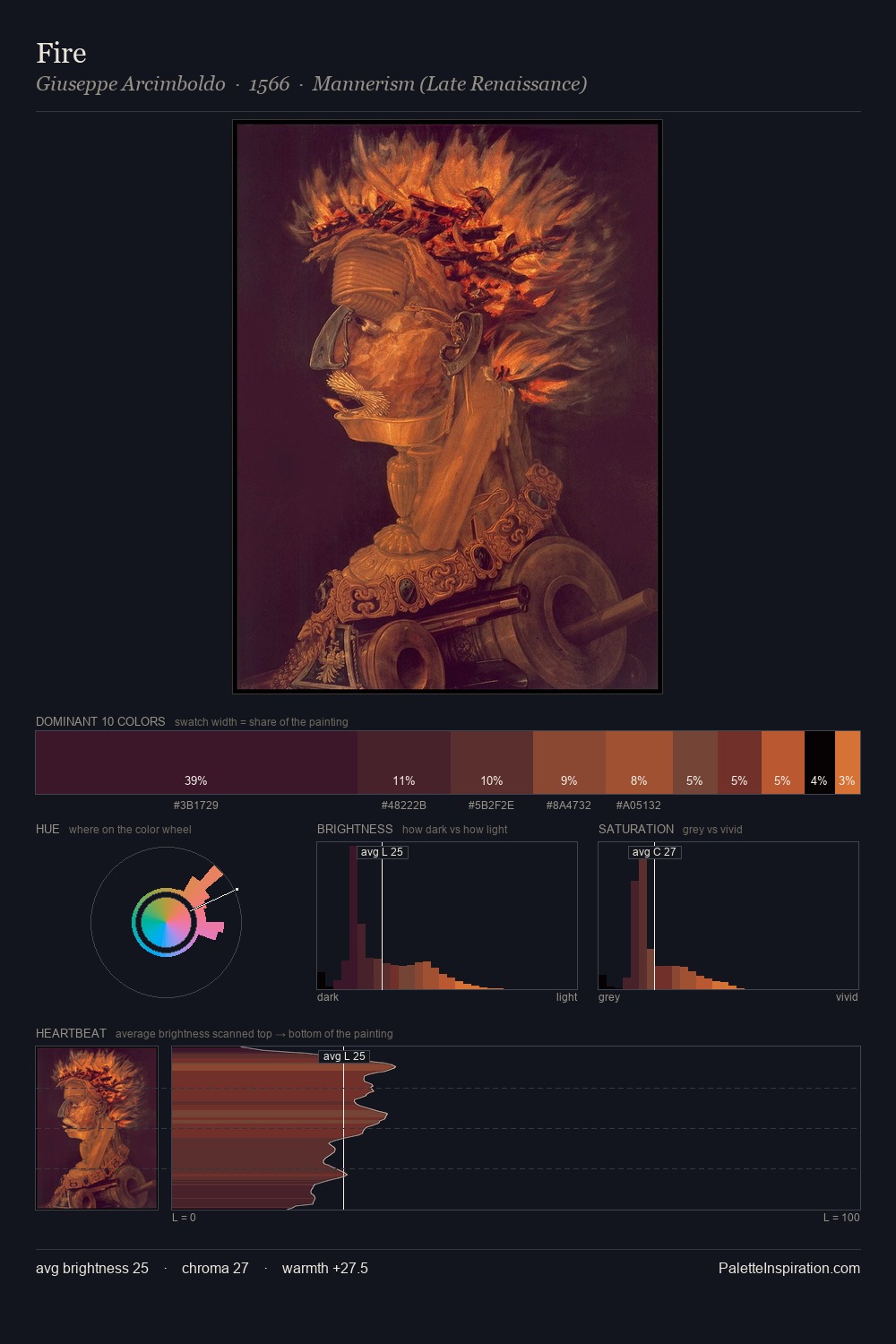Click the avg L 25 heartbeat label
Image resolution: width=896 pixels, height=1344 pixels.
click(x=344, y=1056)
